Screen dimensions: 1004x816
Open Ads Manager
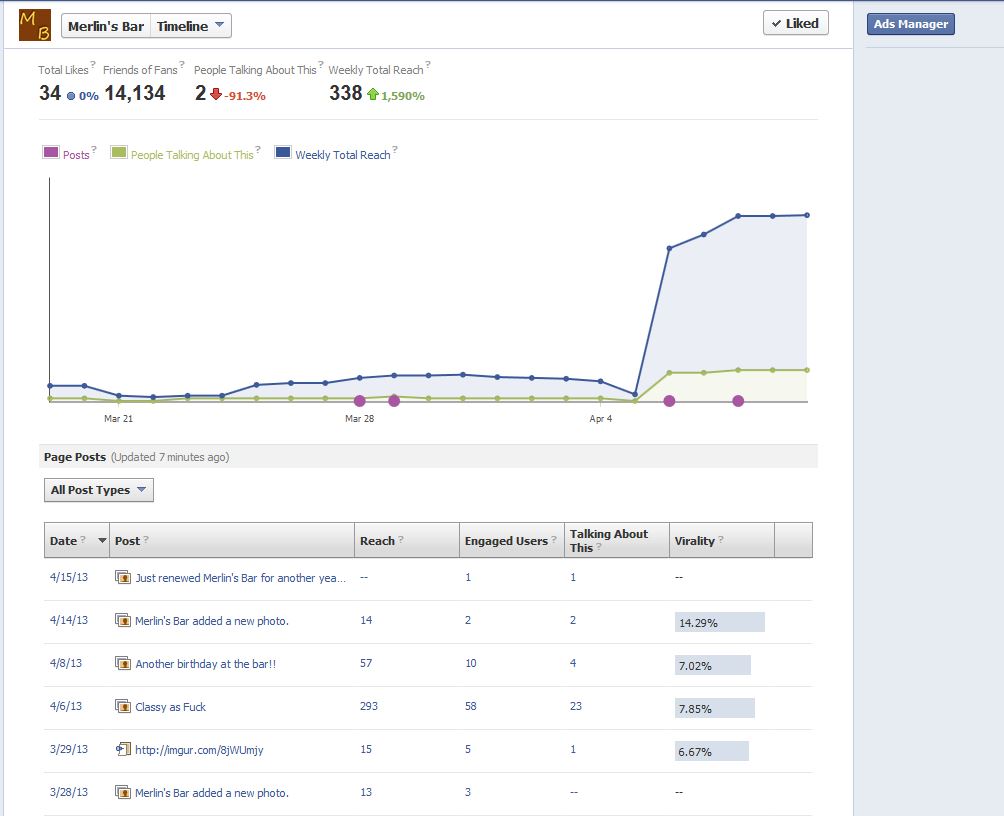tap(911, 24)
